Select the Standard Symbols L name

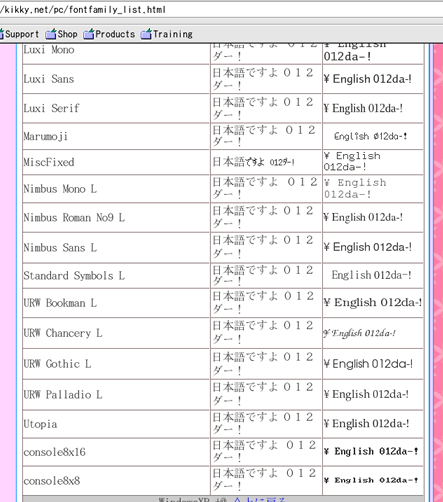(x=74, y=276)
